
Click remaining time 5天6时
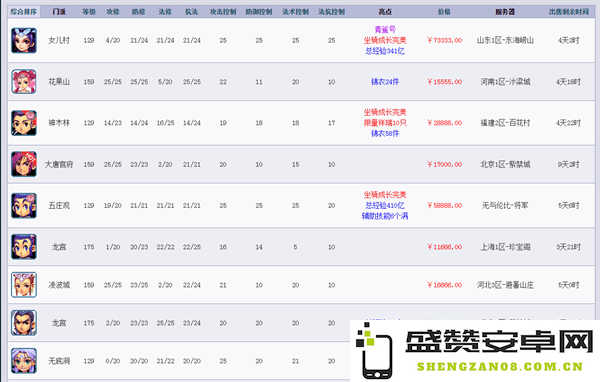(569, 206)
